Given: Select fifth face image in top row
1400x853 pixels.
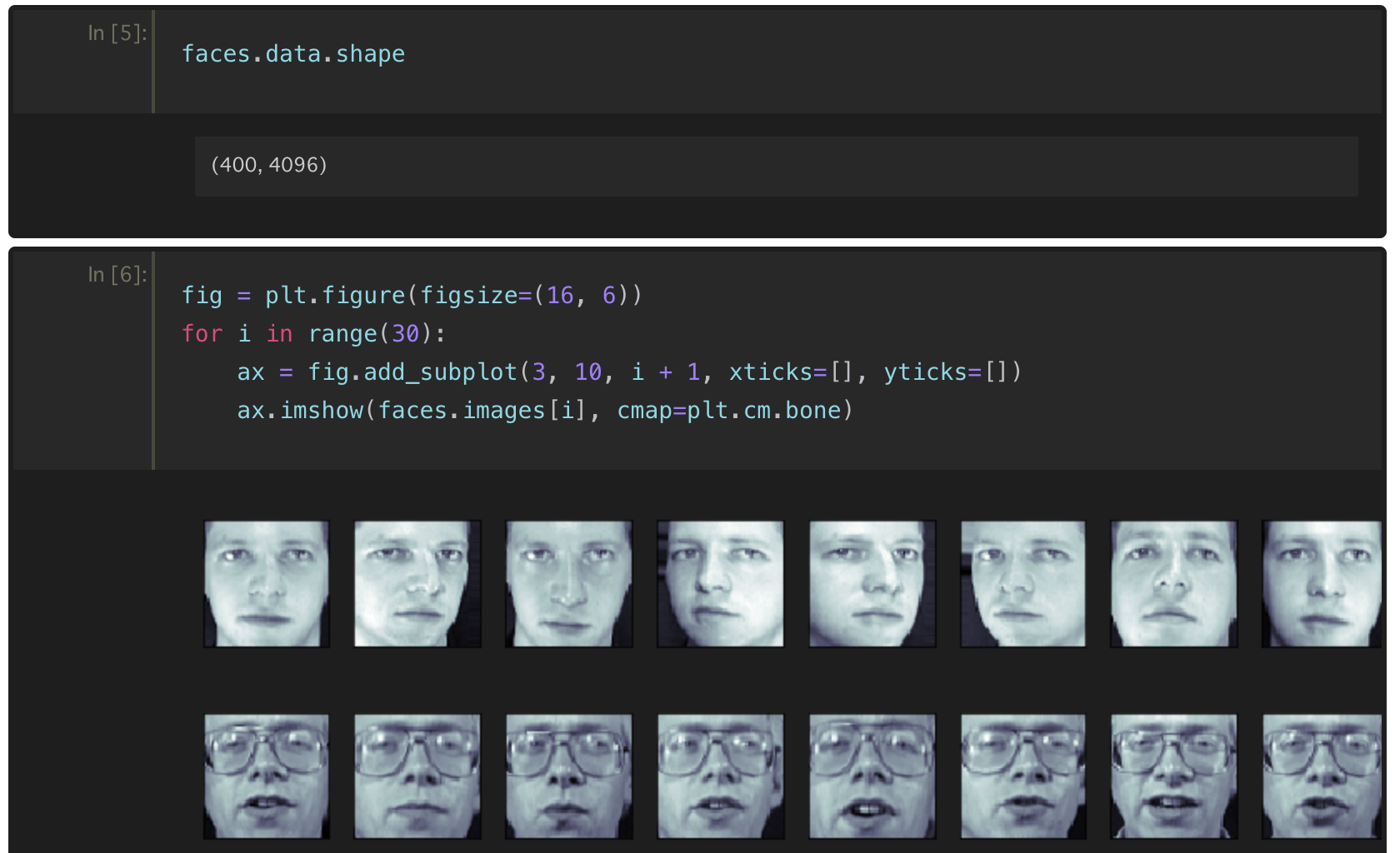Looking at the screenshot, I should click(x=872, y=584).
